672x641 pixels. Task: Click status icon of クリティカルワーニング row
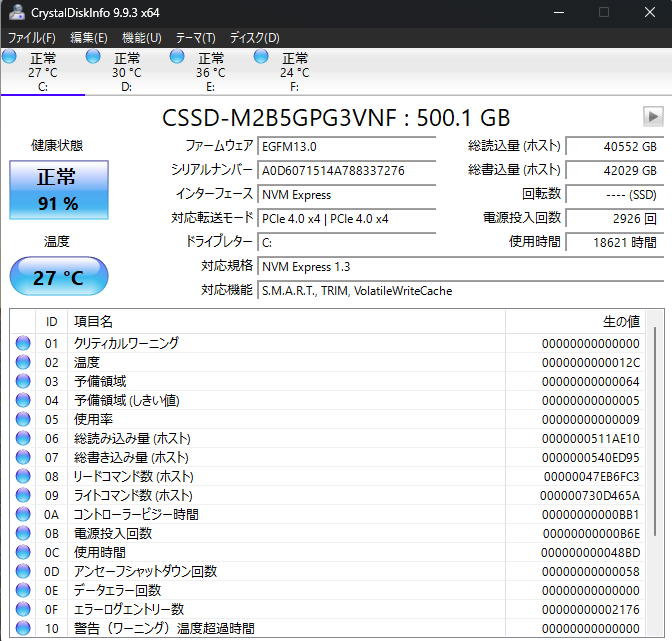tap(23, 343)
